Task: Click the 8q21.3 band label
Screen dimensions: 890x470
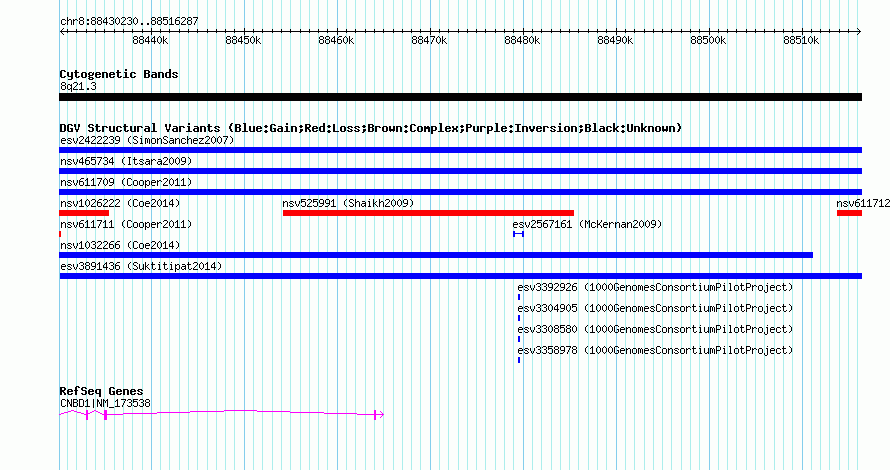Action: (78, 86)
